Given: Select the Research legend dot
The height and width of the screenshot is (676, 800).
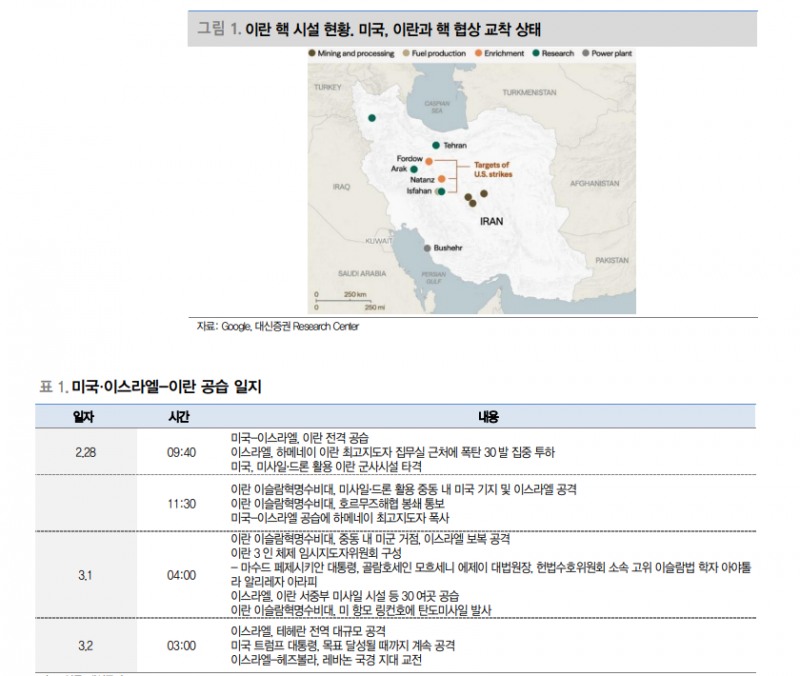Looking at the screenshot, I should tap(536, 53).
